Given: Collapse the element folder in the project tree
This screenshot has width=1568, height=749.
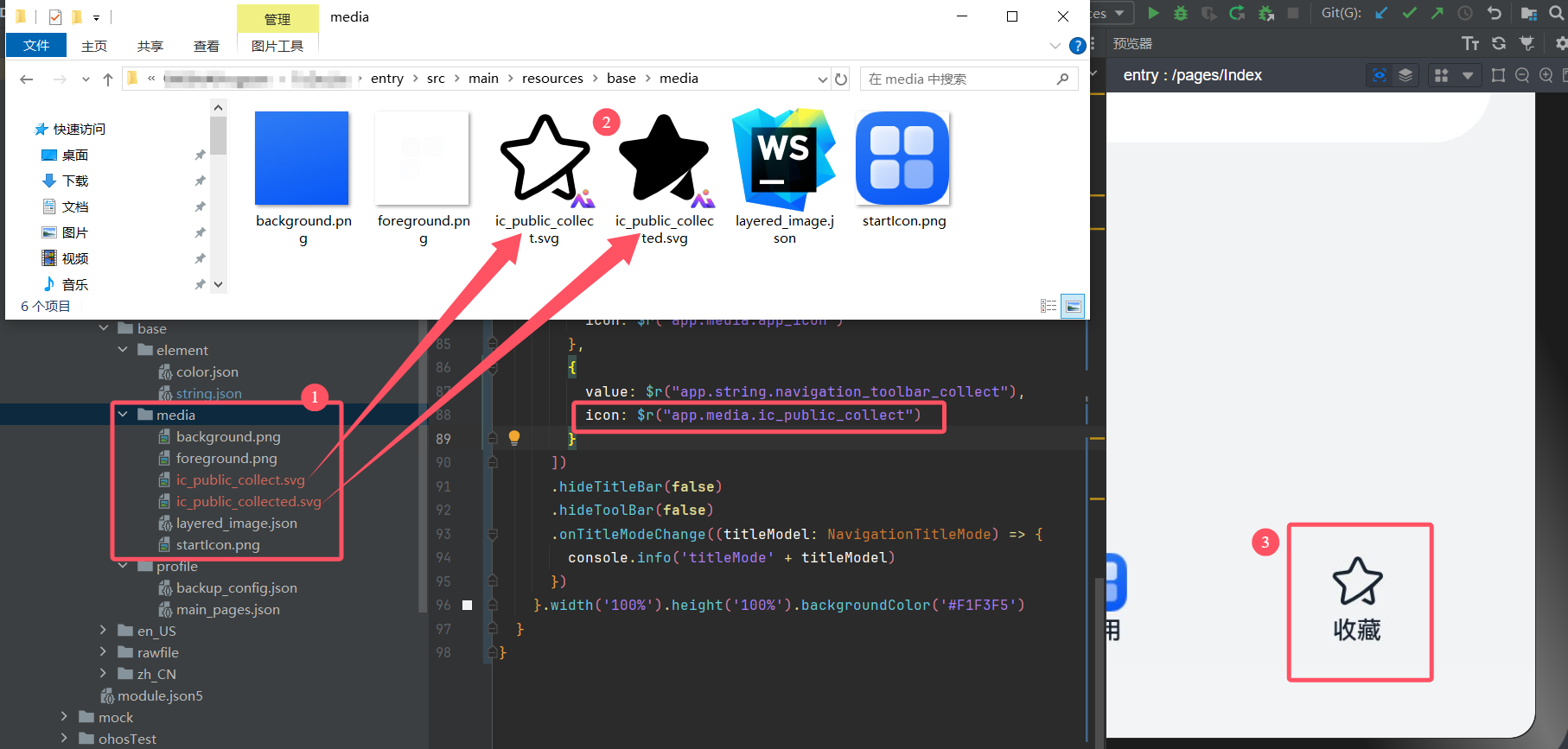Looking at the screenshot, I should [x=123, y=350].
